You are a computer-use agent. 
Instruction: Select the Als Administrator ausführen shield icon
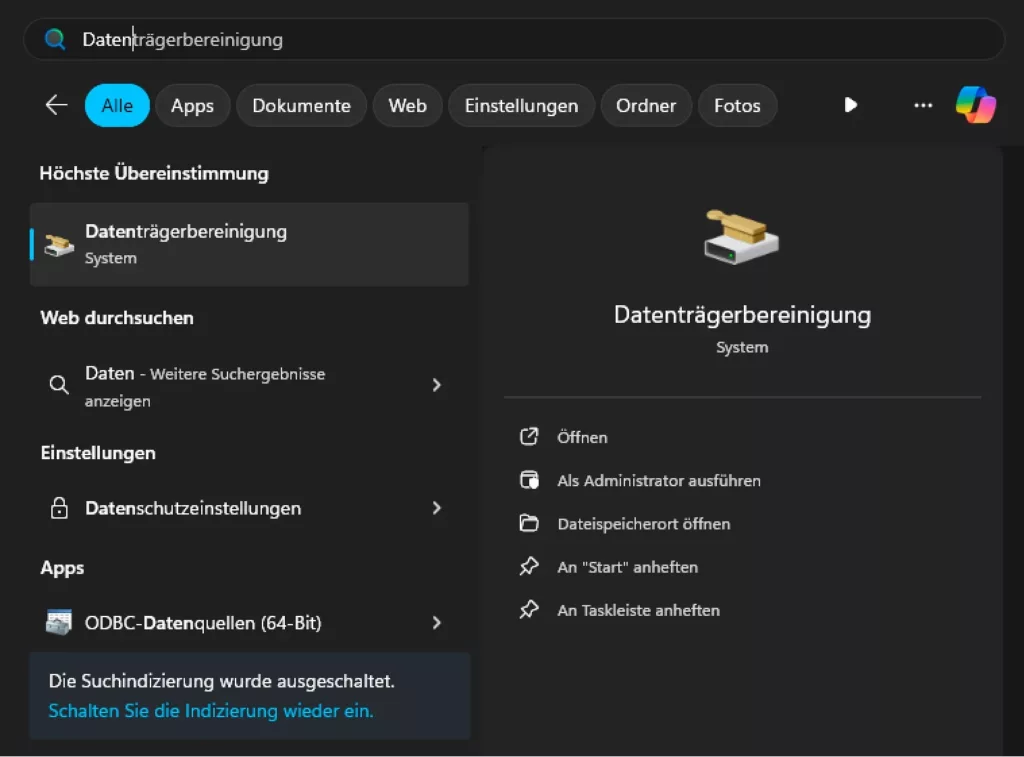tap(529, 480)
